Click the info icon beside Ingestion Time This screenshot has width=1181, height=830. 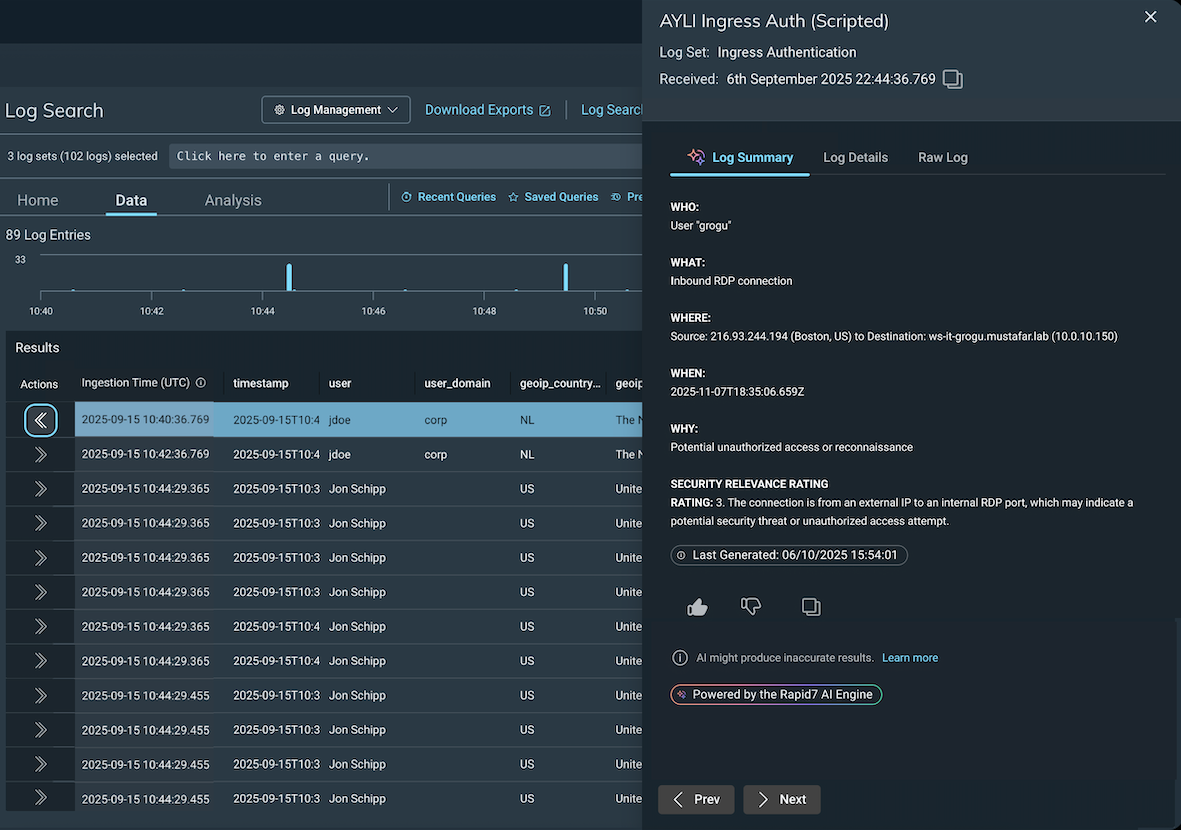pos(201,383)
